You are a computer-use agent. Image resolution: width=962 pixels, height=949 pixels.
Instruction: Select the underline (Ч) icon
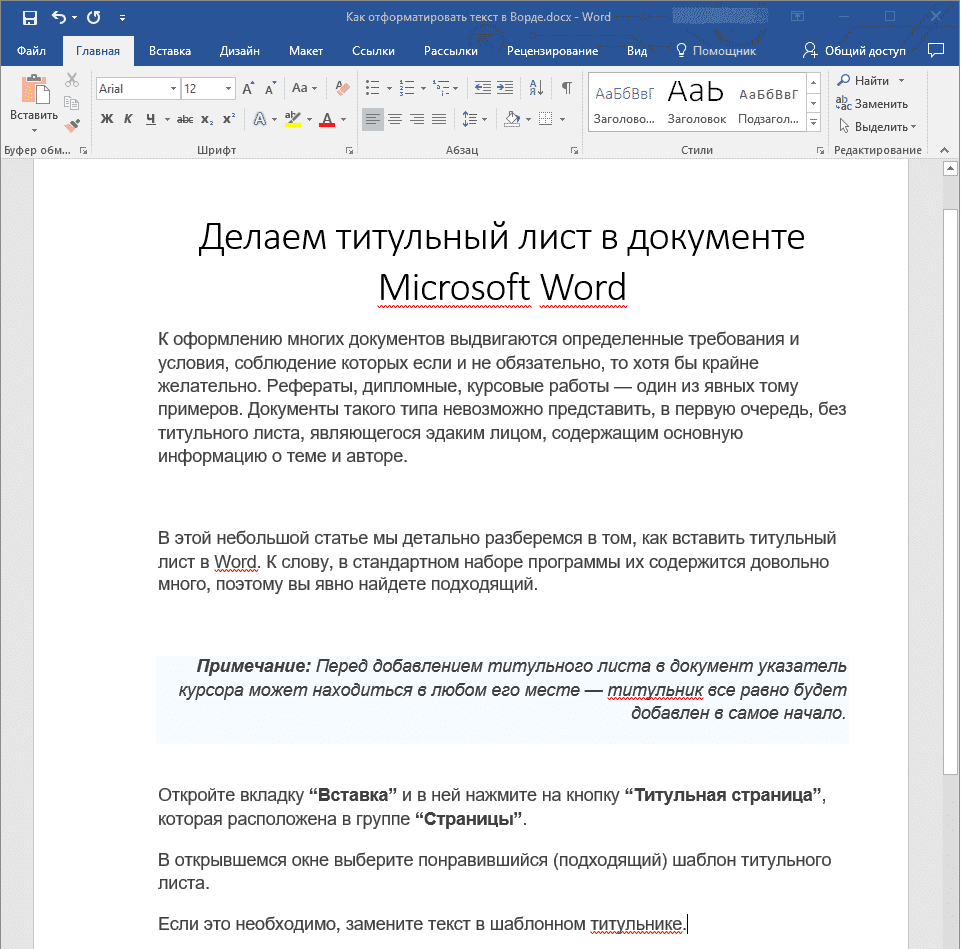click(151, 118)
